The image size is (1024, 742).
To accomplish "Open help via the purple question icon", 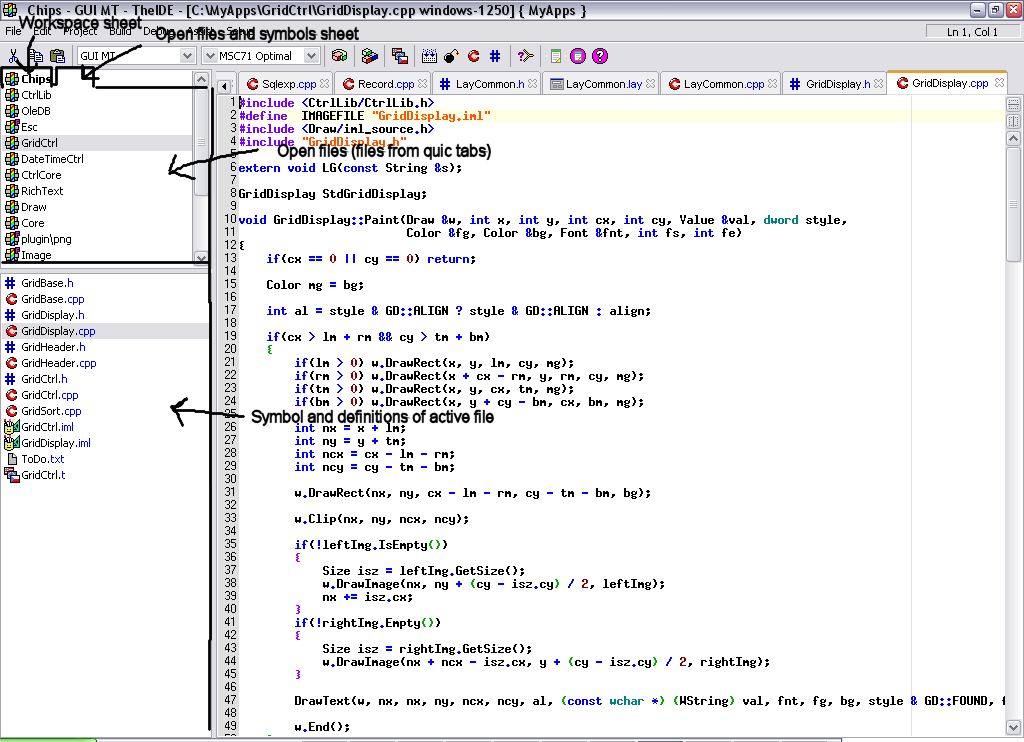I will pos(600,56).
